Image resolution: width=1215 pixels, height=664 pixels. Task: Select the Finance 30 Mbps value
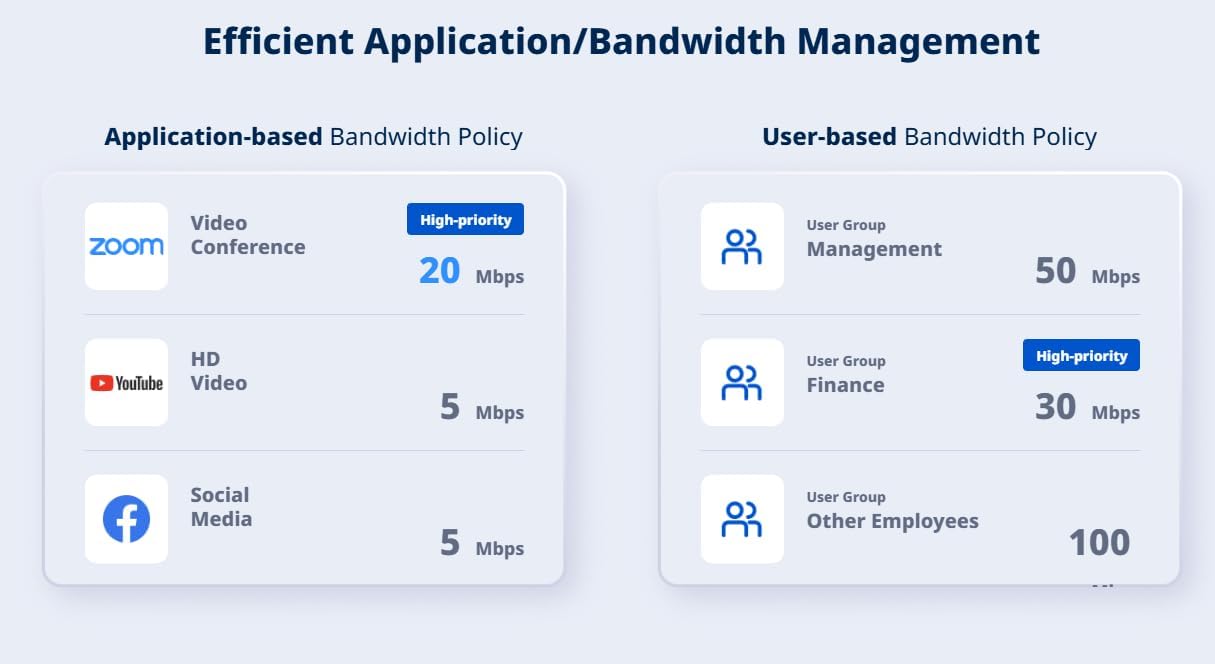(x=1087, y=407)
